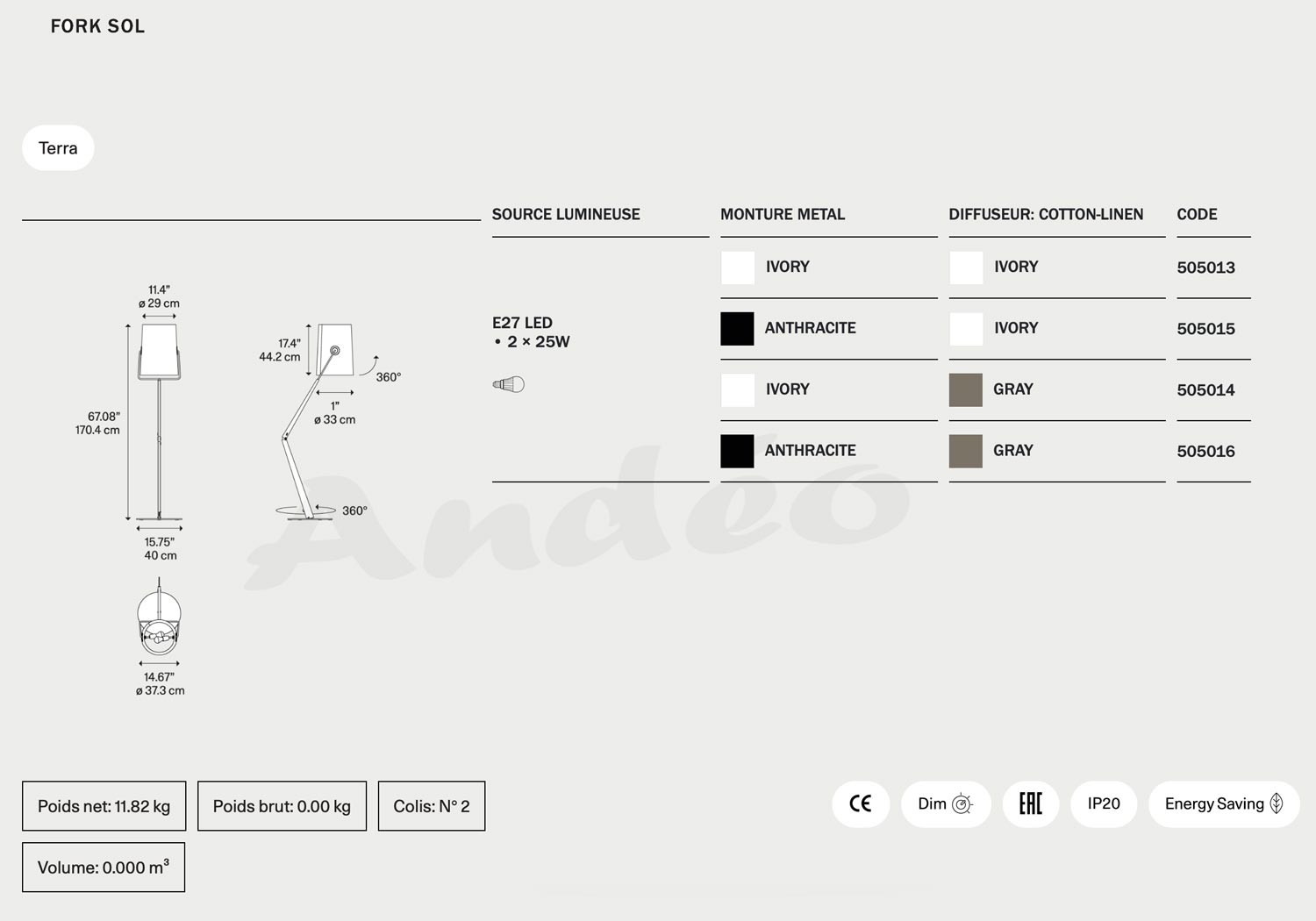Click the top view lamp drawing
The height and width of the screenshot is (921, 1316).
(x=159, y=618)
